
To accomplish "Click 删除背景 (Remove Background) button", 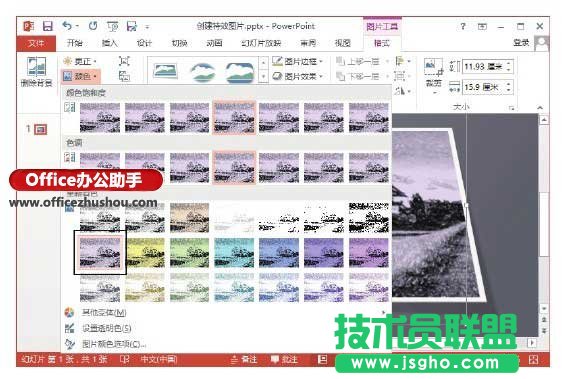I will (x=36, y=72).
